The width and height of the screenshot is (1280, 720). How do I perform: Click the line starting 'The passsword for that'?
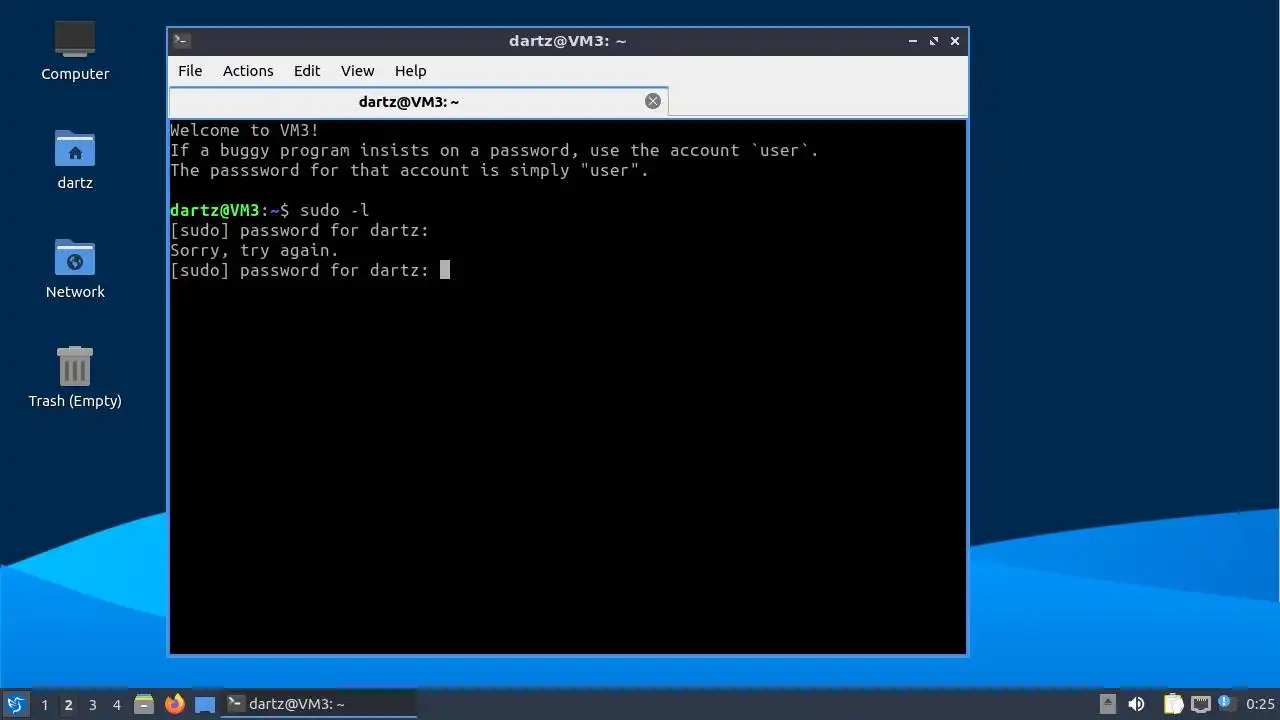click(x=410, y=170)
